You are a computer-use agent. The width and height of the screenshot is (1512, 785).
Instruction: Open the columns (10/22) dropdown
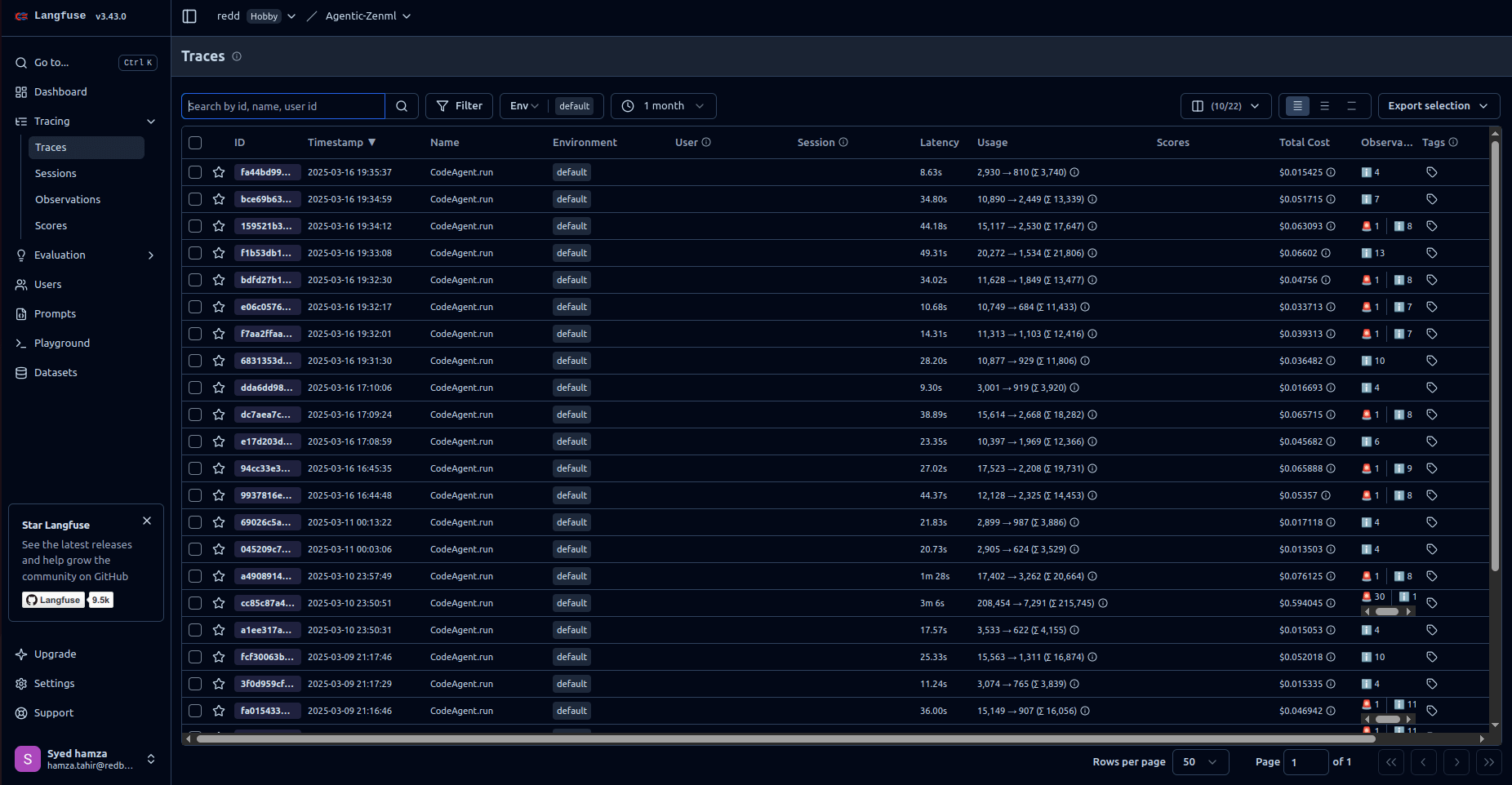click(1225, 106)
